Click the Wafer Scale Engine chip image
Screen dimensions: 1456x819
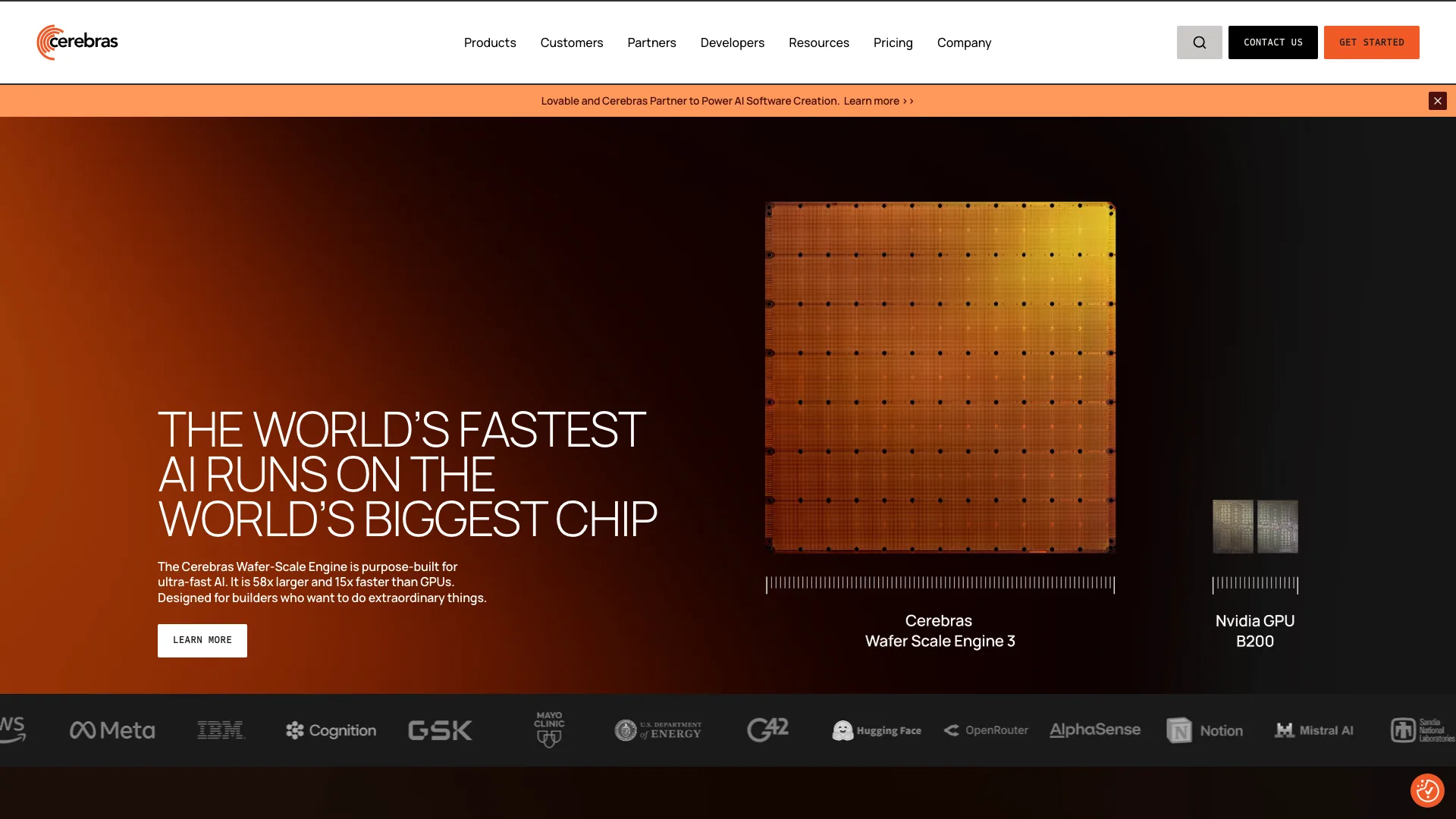pyautogui.click(x=940, y=377)
